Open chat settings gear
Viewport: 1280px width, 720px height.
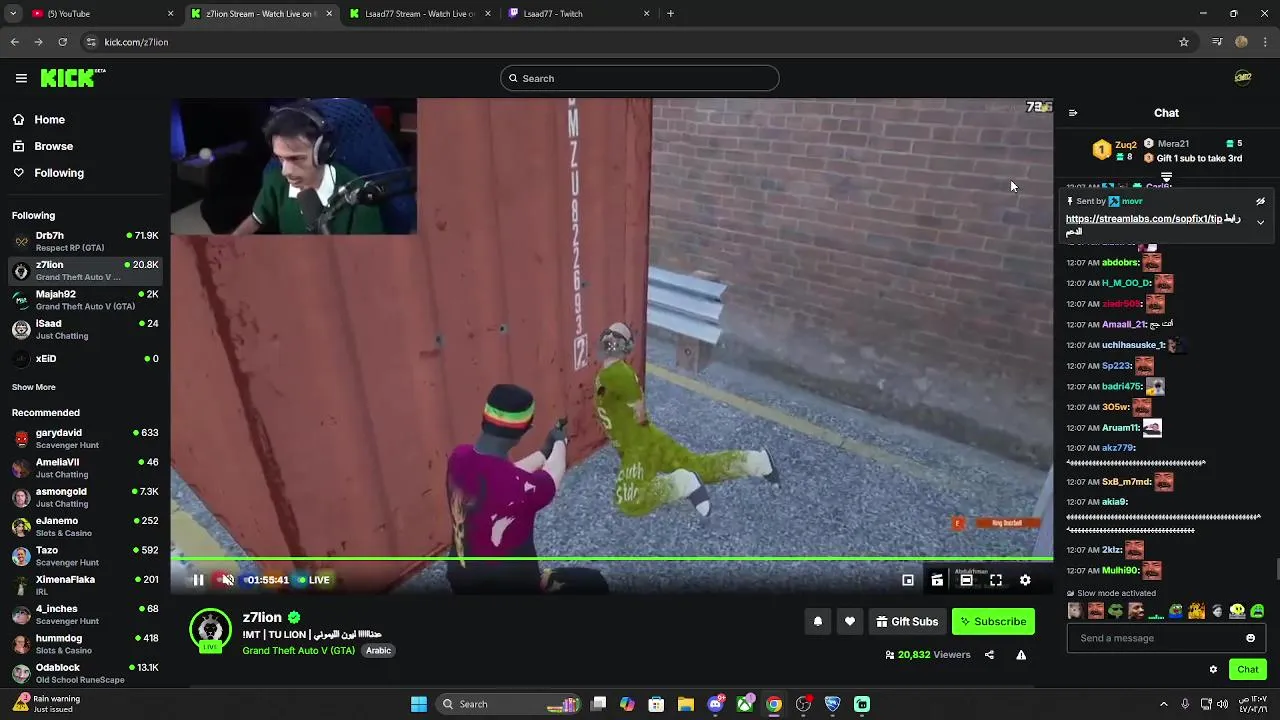click(1213, 669)
